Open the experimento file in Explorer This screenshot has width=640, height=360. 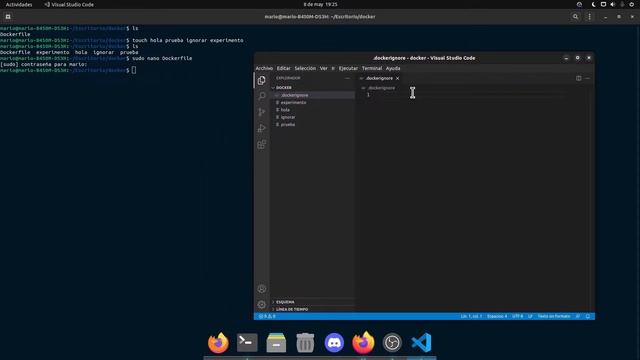click(x=313, y=102)
